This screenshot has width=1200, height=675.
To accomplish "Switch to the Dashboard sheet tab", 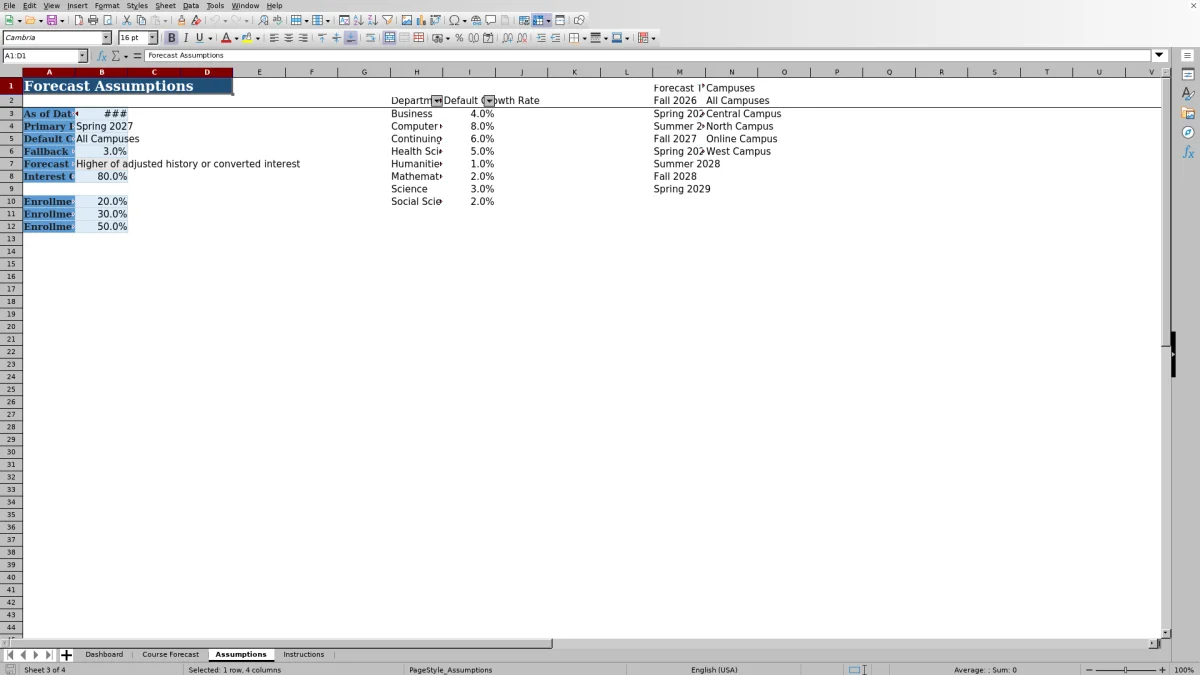I will (104, 654).
